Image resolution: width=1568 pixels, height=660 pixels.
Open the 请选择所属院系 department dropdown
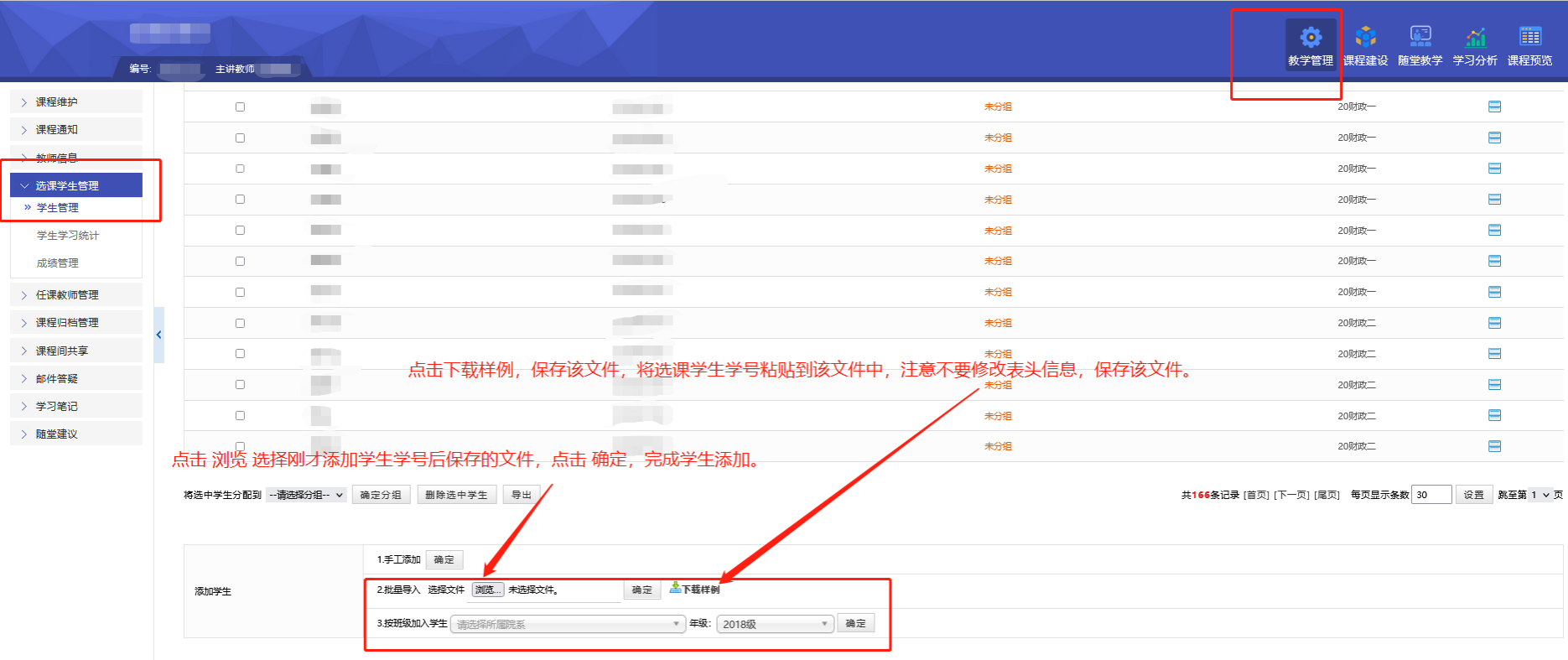[x=568, y=624]
